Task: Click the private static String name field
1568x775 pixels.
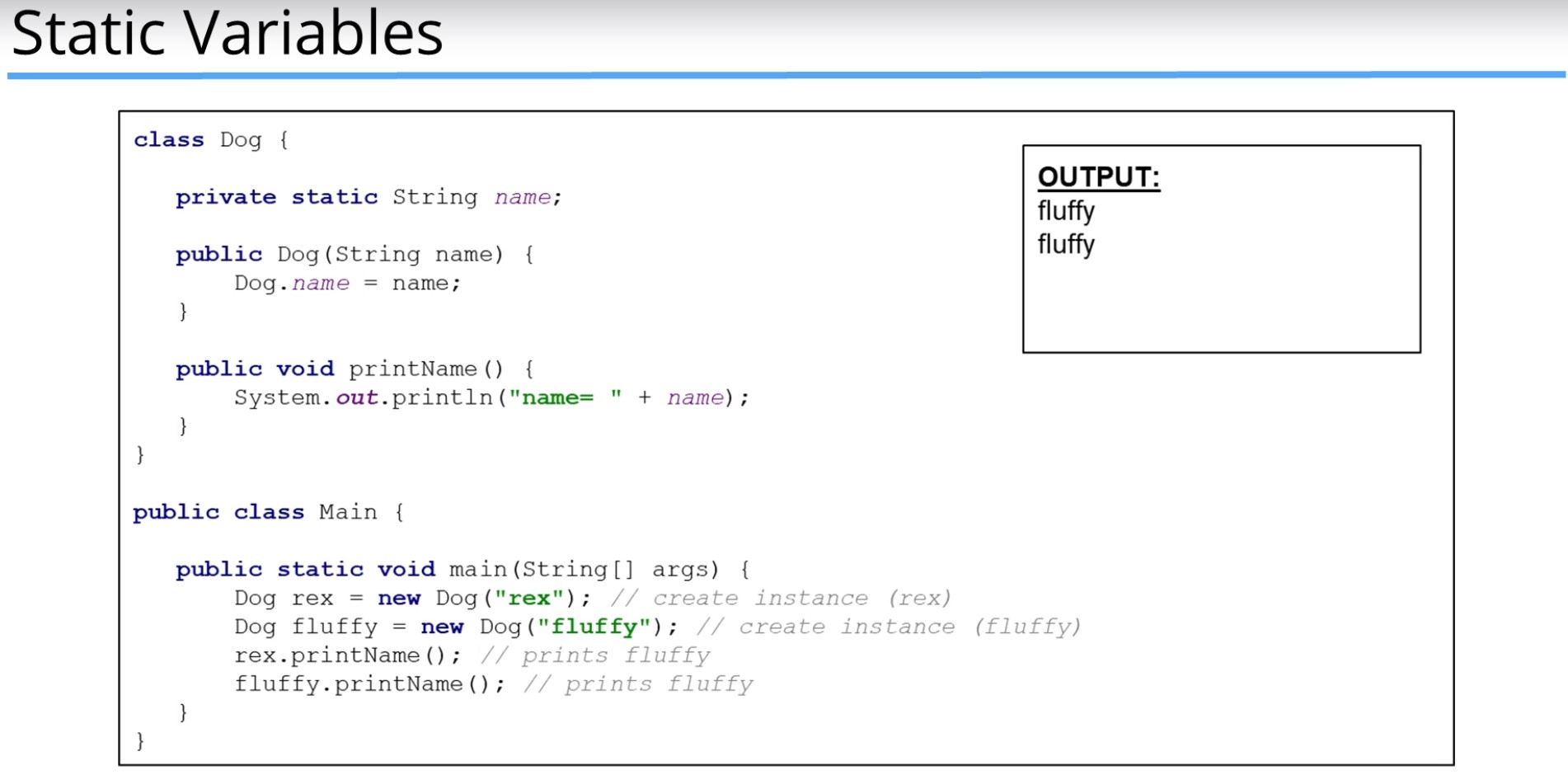Action: (x=367, y=196)
